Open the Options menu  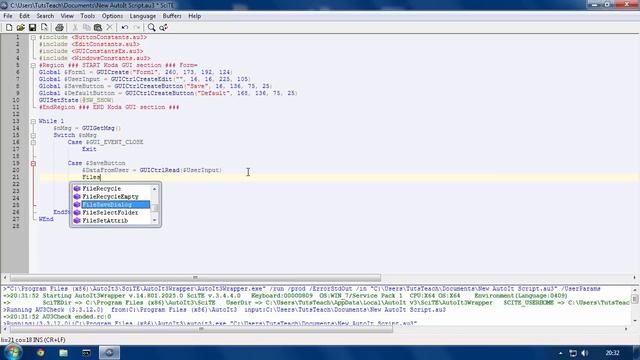(x=112, y=16)
